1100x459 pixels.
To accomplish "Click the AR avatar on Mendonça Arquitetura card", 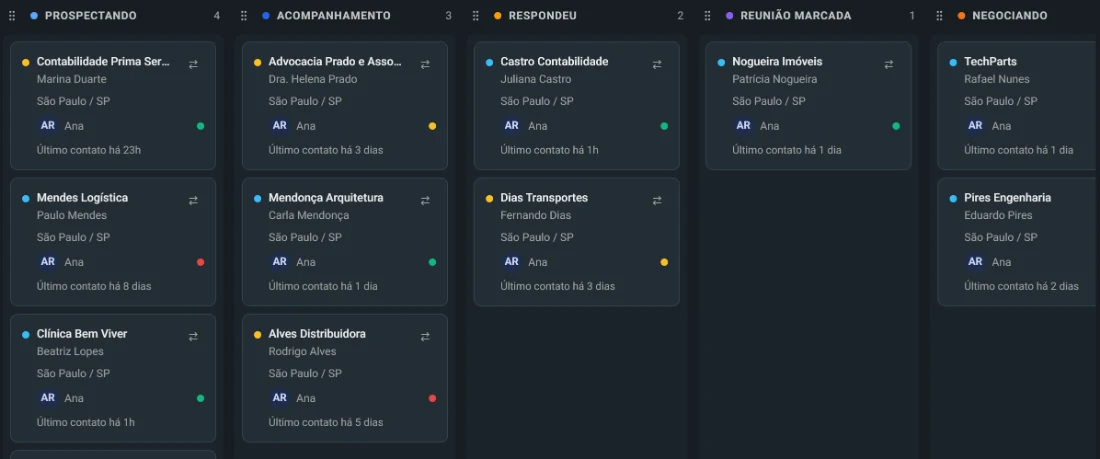I will [x=280, y=262].
